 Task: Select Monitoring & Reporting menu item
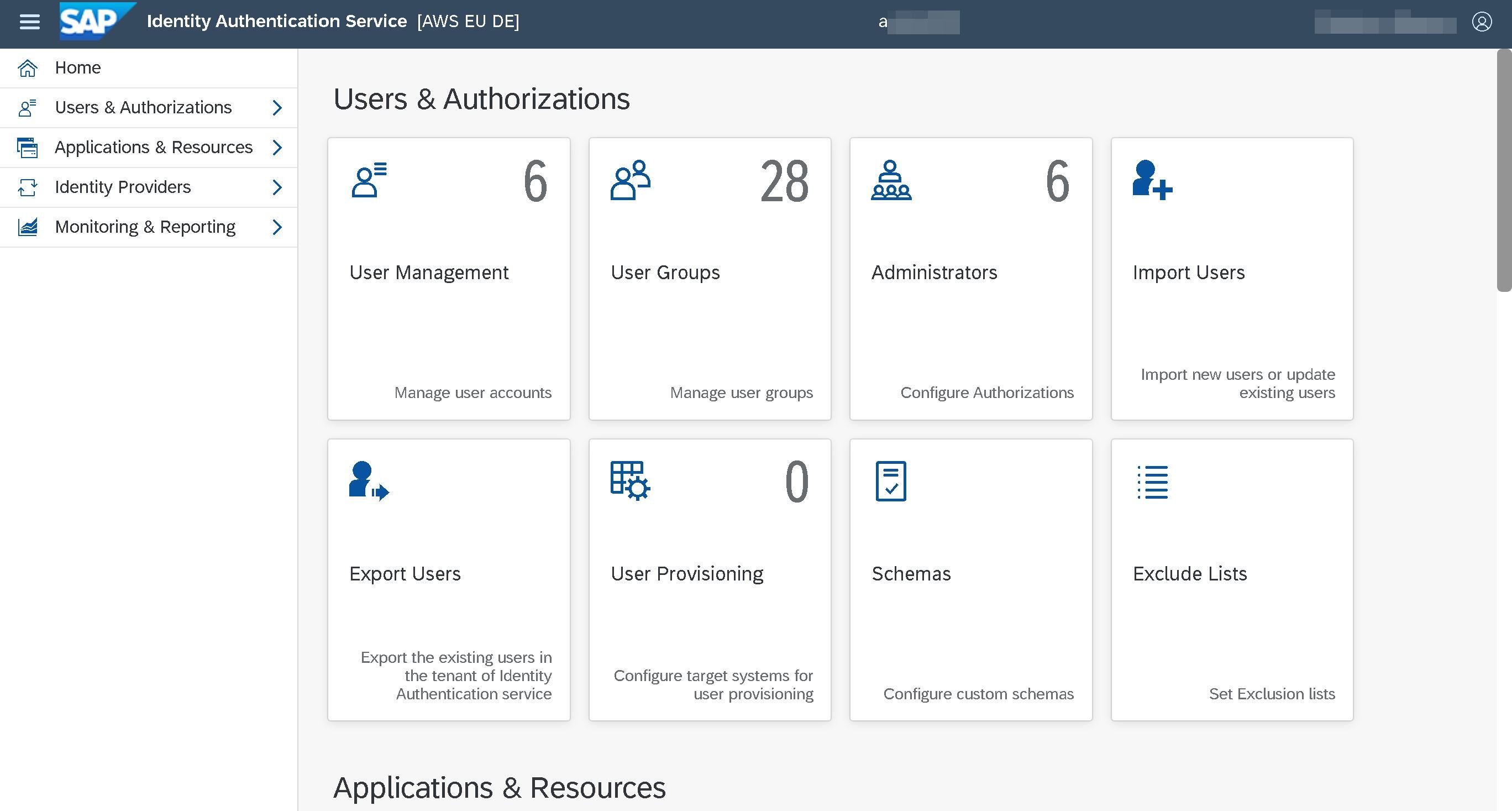coord(149,227)
